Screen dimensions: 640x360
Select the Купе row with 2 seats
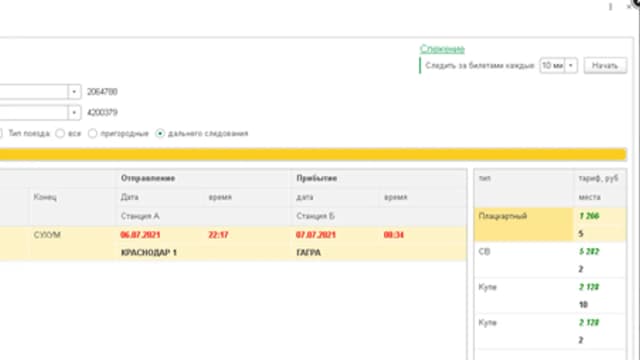pos(550,331)
